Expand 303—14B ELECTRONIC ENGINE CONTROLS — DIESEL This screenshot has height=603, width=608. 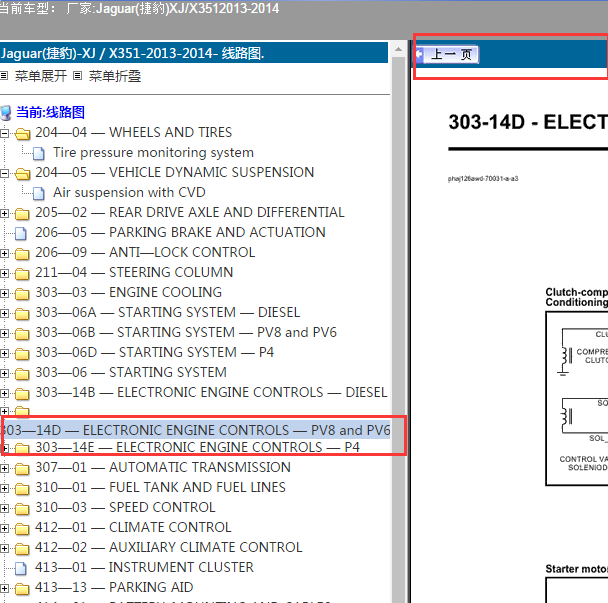click(x=4, y=394)
